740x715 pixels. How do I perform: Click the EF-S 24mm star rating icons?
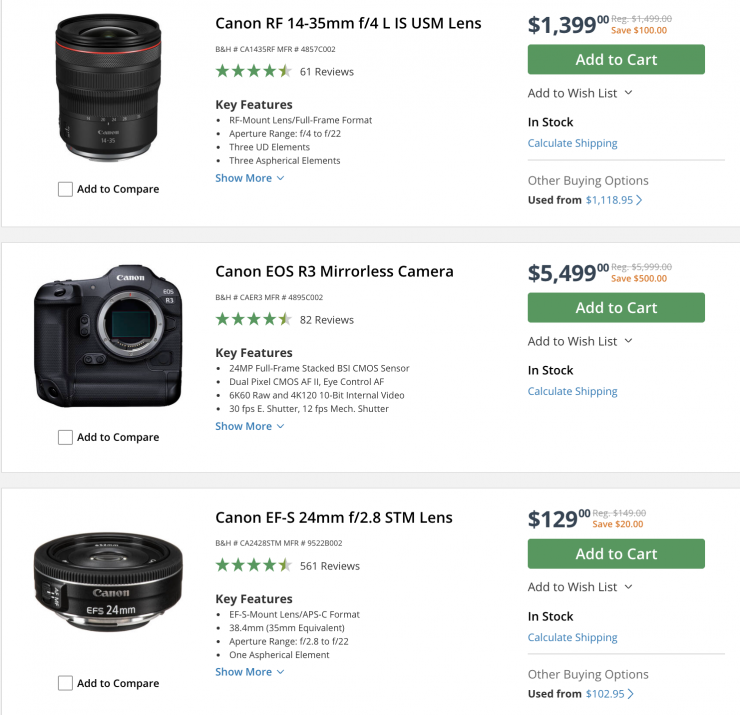click(x=253, y=565)
